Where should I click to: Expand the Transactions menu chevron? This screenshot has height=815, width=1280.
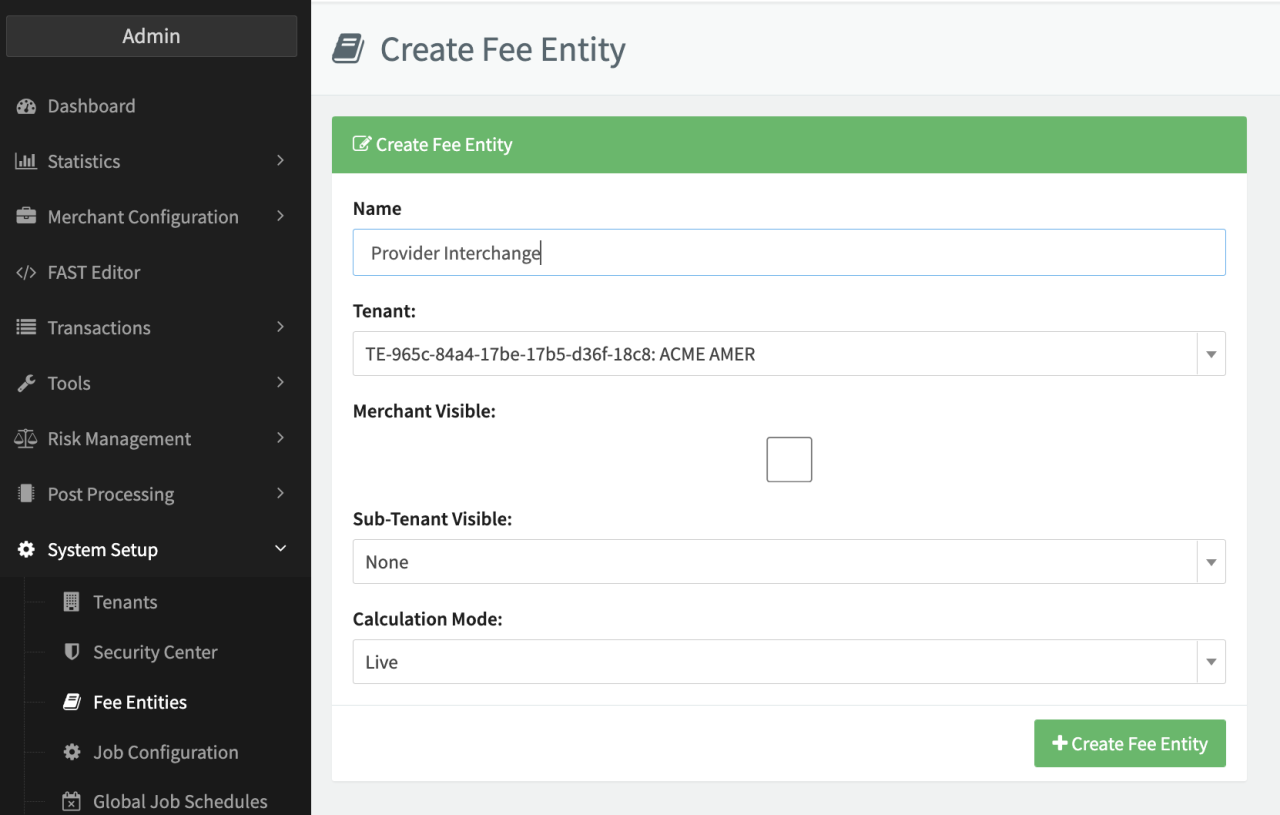tap(280, 327)
